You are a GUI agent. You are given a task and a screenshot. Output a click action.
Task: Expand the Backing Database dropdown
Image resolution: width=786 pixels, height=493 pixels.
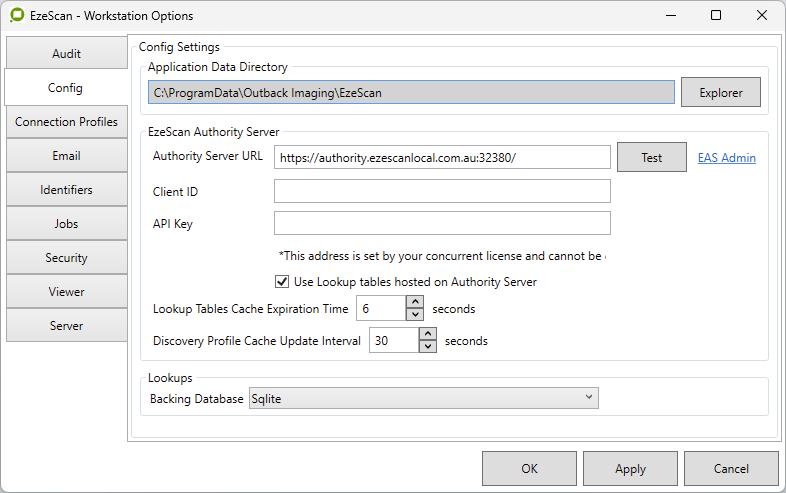pos(423,399)
